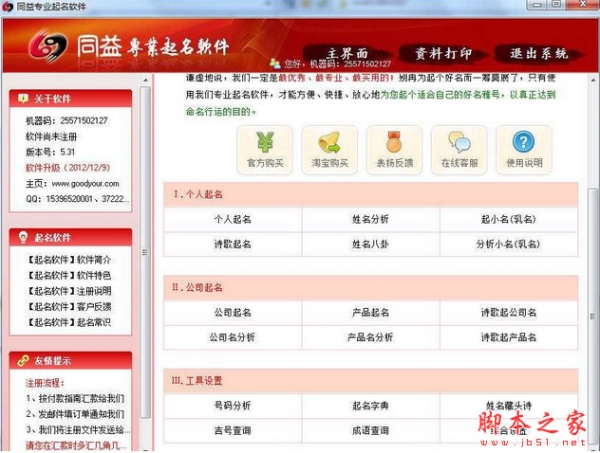Open 【起名软件】客户反馈 link

click(68, 307)
